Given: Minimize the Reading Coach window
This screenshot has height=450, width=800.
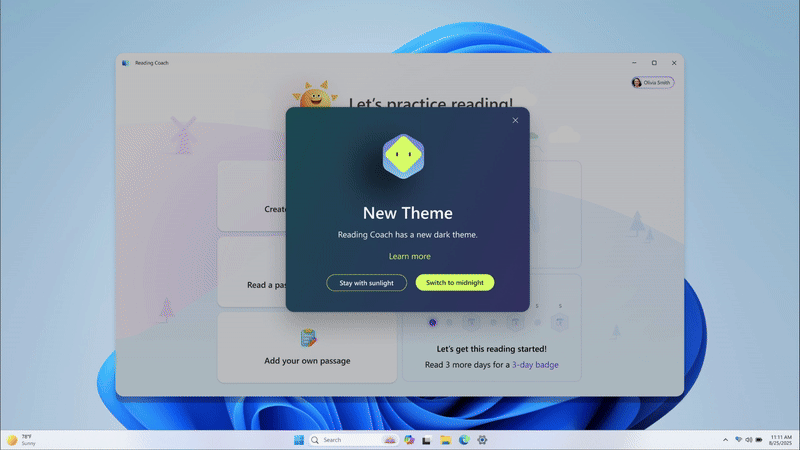Looking at the screenshot, I should point(634,63).
